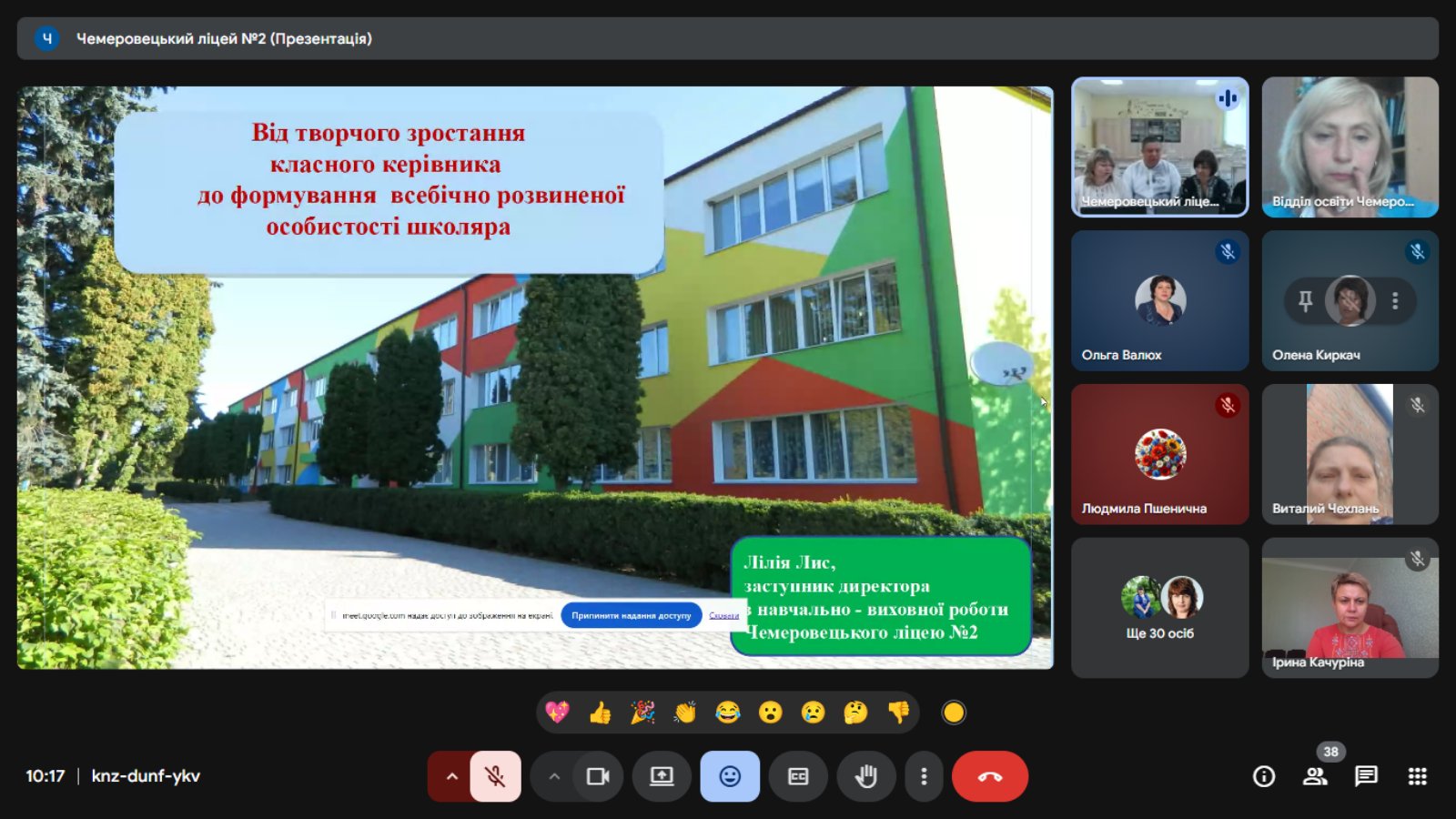Expand video settings chevron
This screenshot has height=819, width=1456.
554,776
